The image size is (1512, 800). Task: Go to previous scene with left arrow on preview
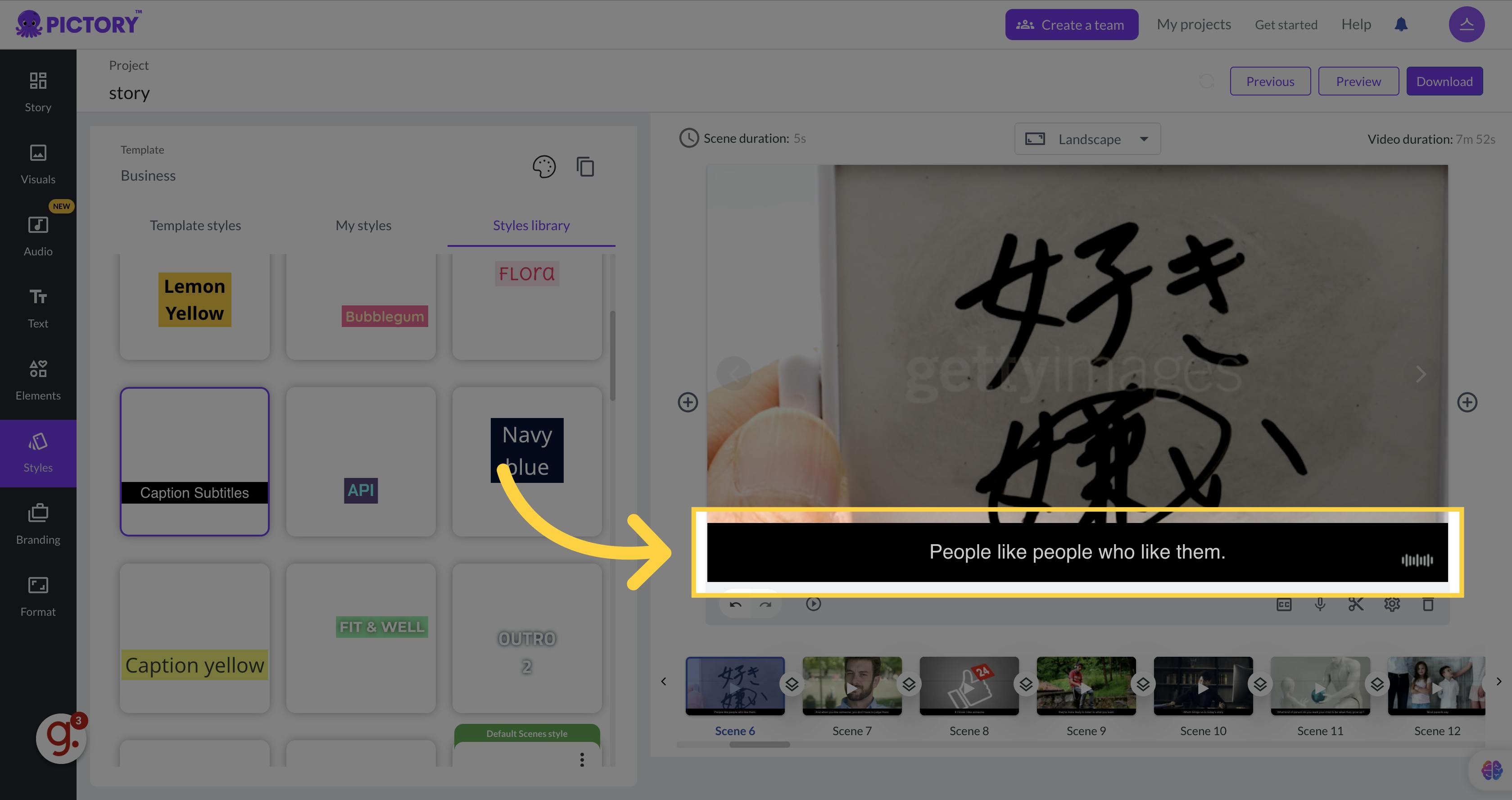734,373
